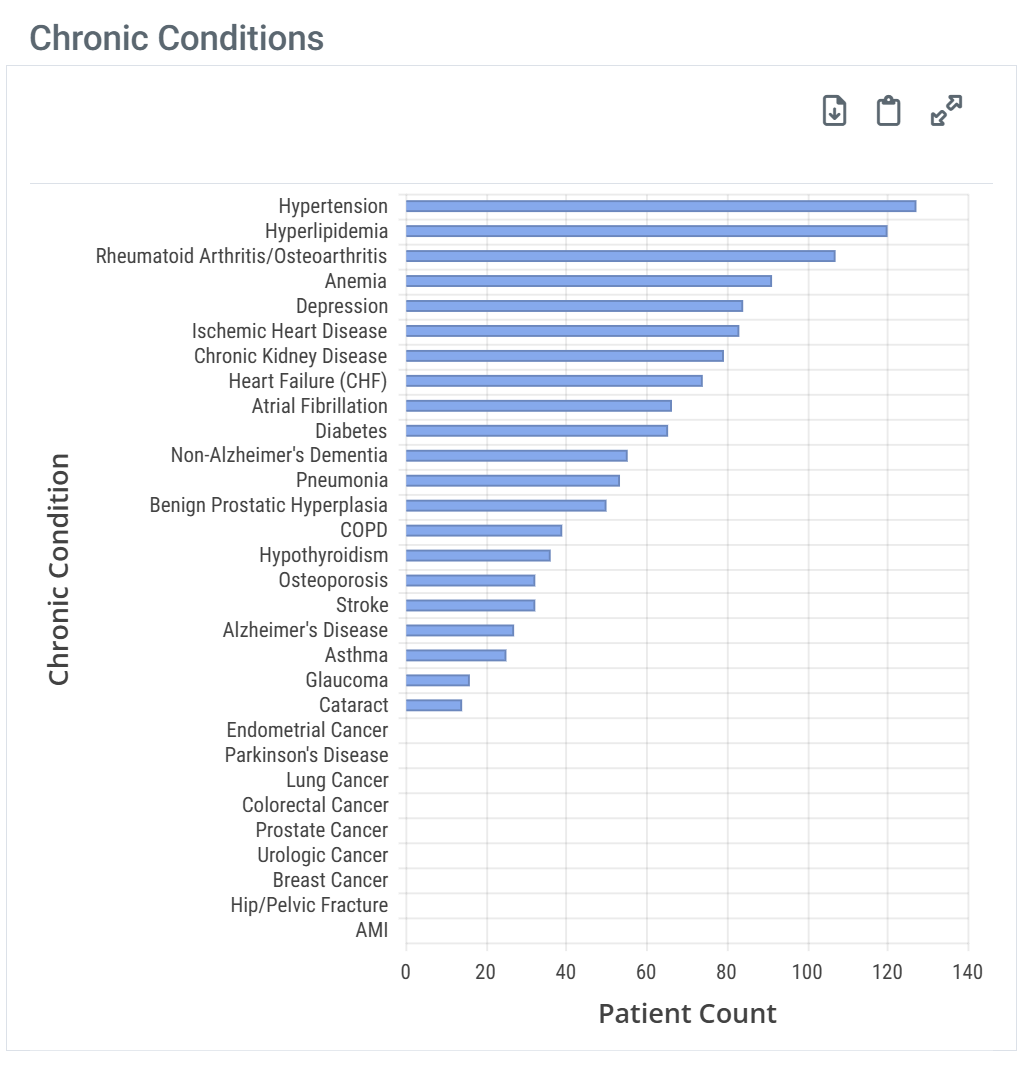Select the Diabetes bar
This screenshot has height=1071, width=1033.
tap(536, 431)
